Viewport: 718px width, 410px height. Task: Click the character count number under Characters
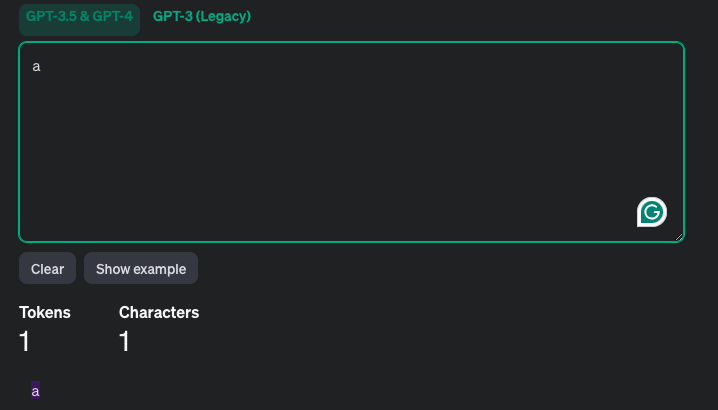[x=125, y=342]
